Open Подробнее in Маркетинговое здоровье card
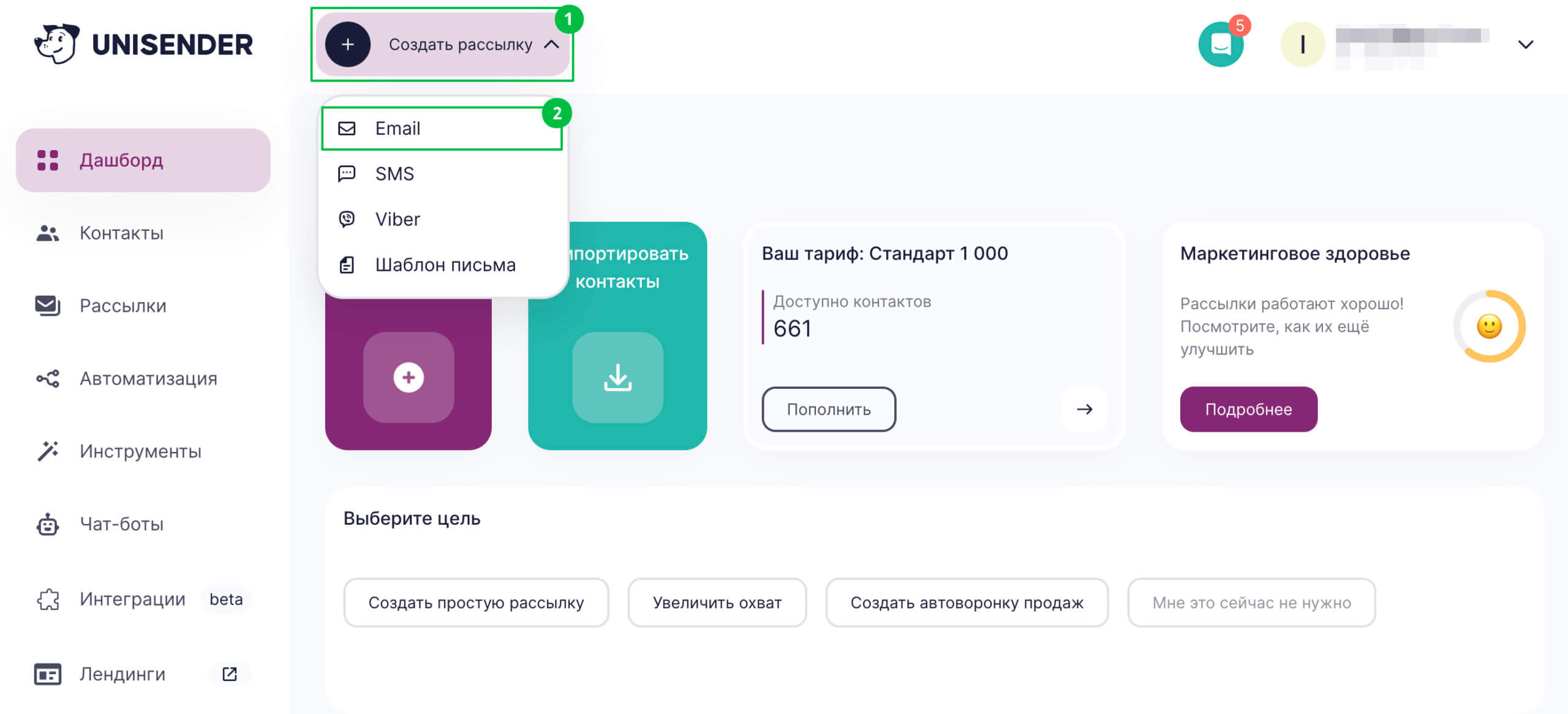Viewport: 1568px width, 714px height. point(1248,409)
